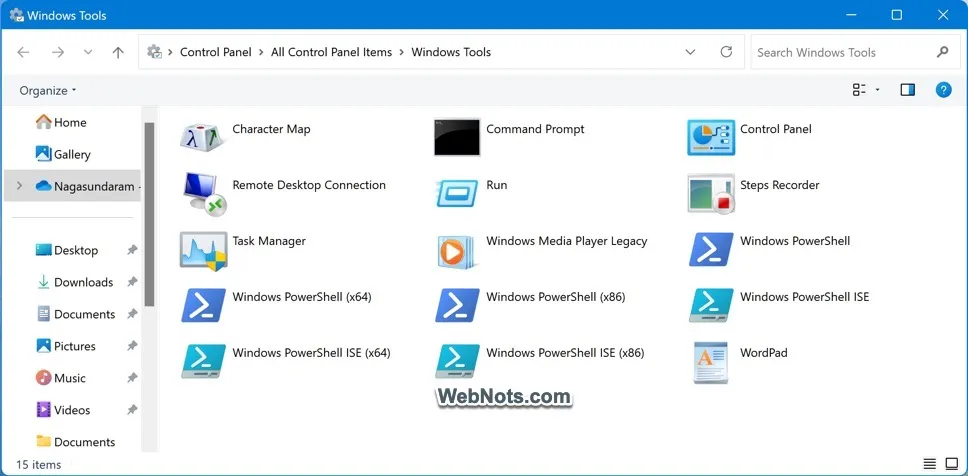Select the plain Windows PowerShell icon

(711, 249)
